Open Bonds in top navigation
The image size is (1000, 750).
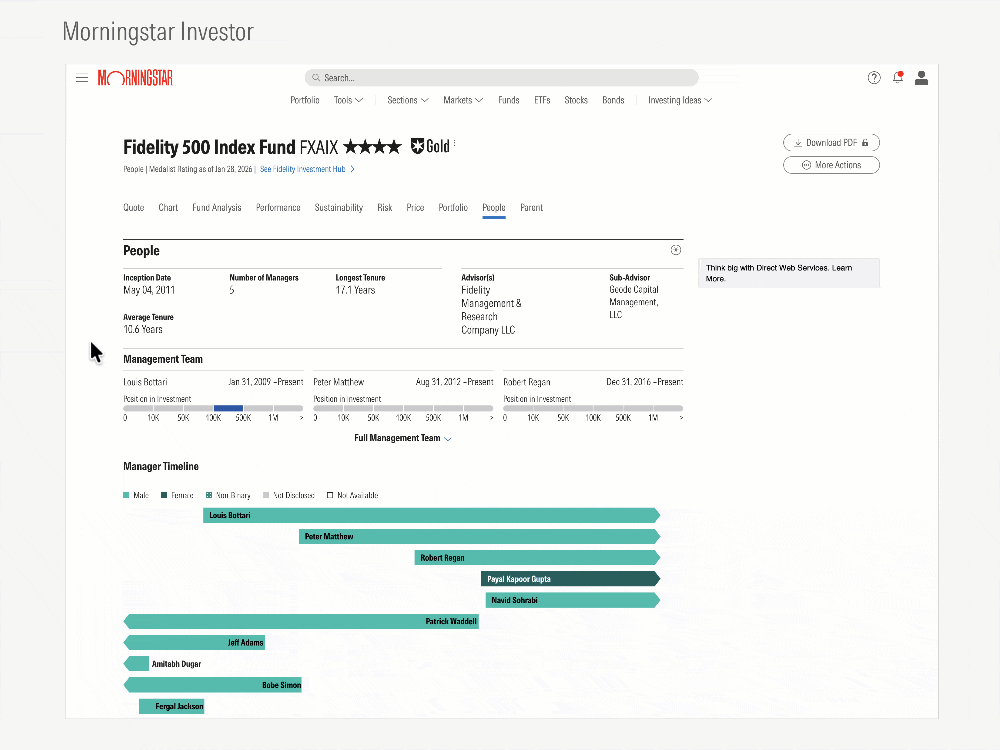coord(614,100)
